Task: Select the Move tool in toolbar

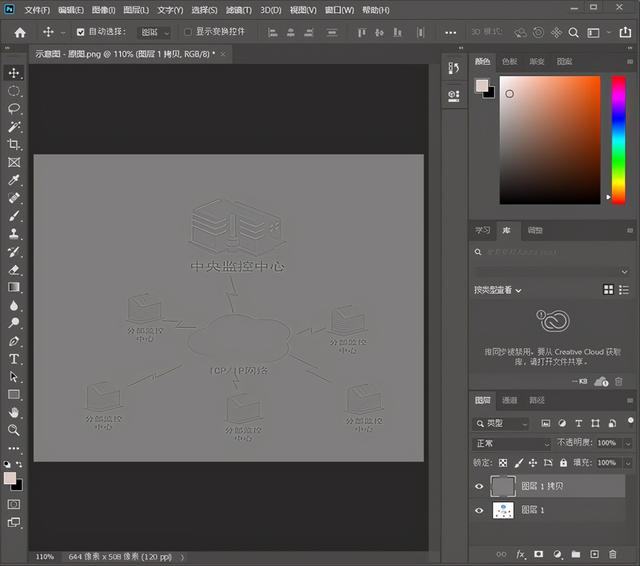Action: pos(14,73)
